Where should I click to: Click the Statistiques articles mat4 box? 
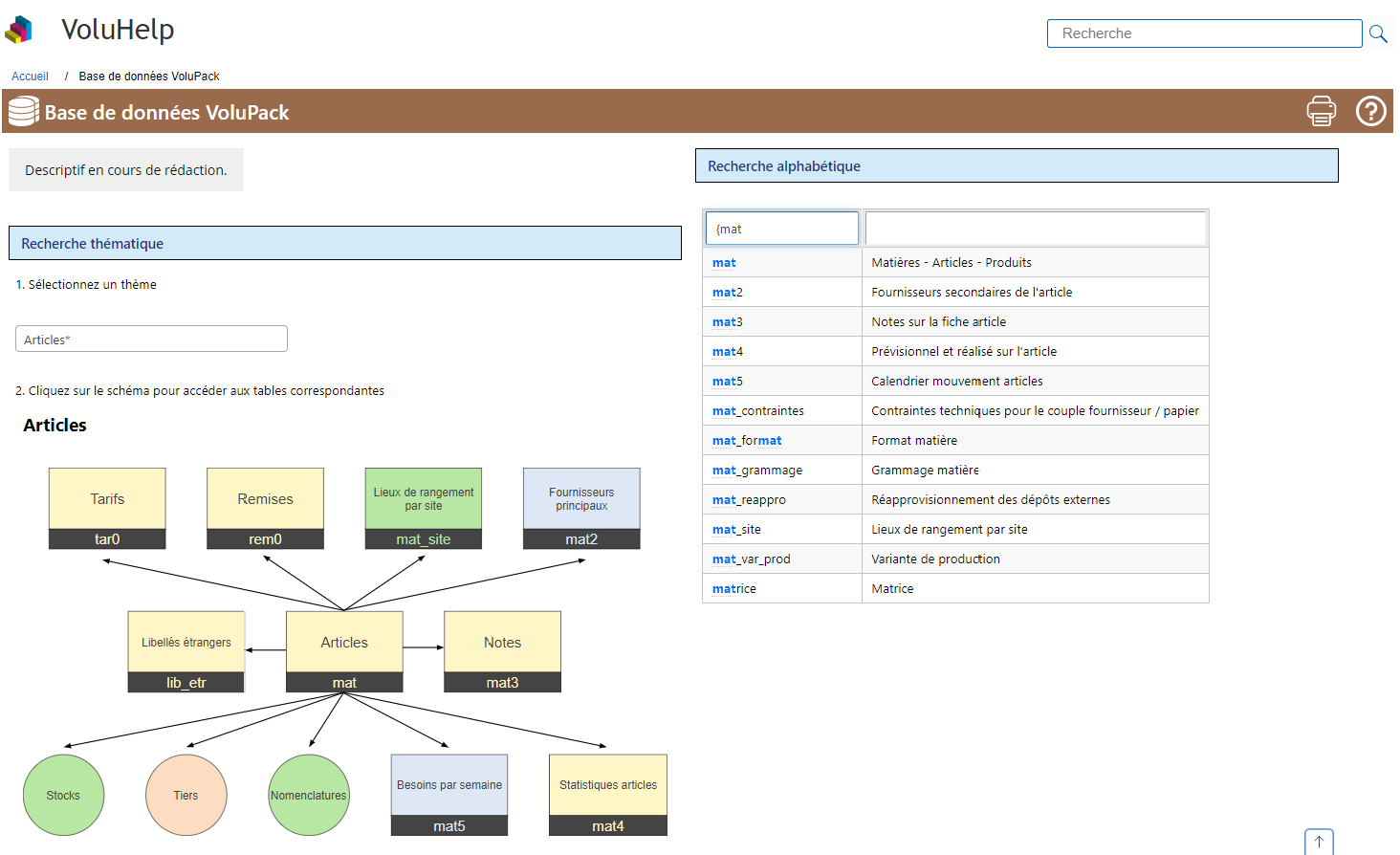608,795
